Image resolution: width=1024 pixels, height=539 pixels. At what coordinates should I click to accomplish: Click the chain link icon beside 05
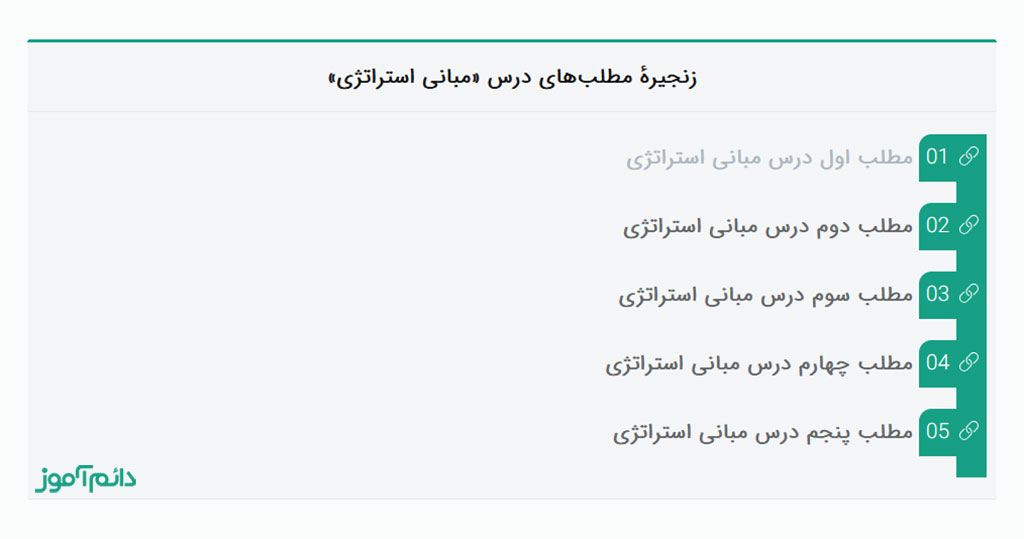[968, 432]
